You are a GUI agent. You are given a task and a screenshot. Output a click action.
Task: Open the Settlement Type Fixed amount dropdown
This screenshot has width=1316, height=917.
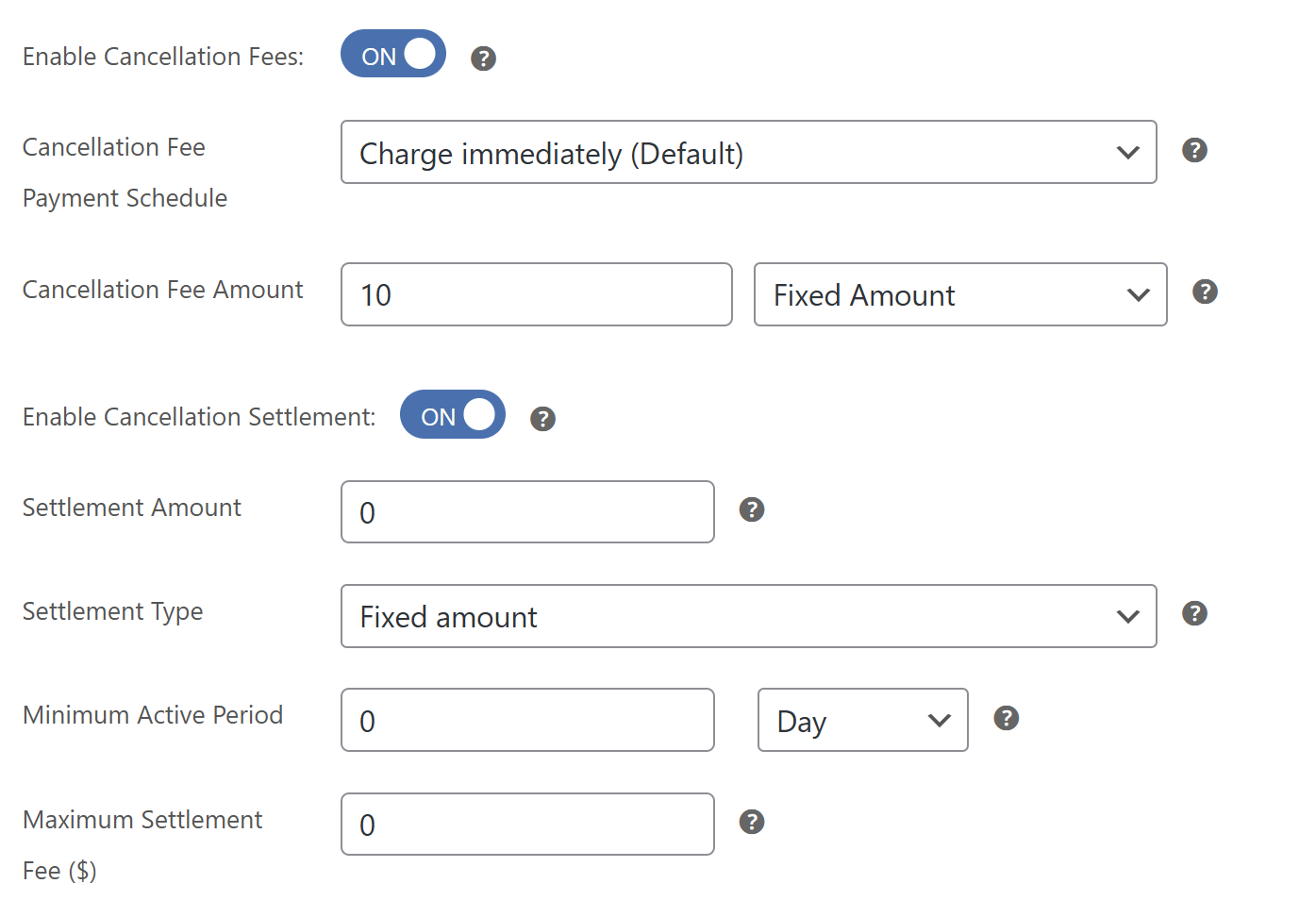(748, 616)
